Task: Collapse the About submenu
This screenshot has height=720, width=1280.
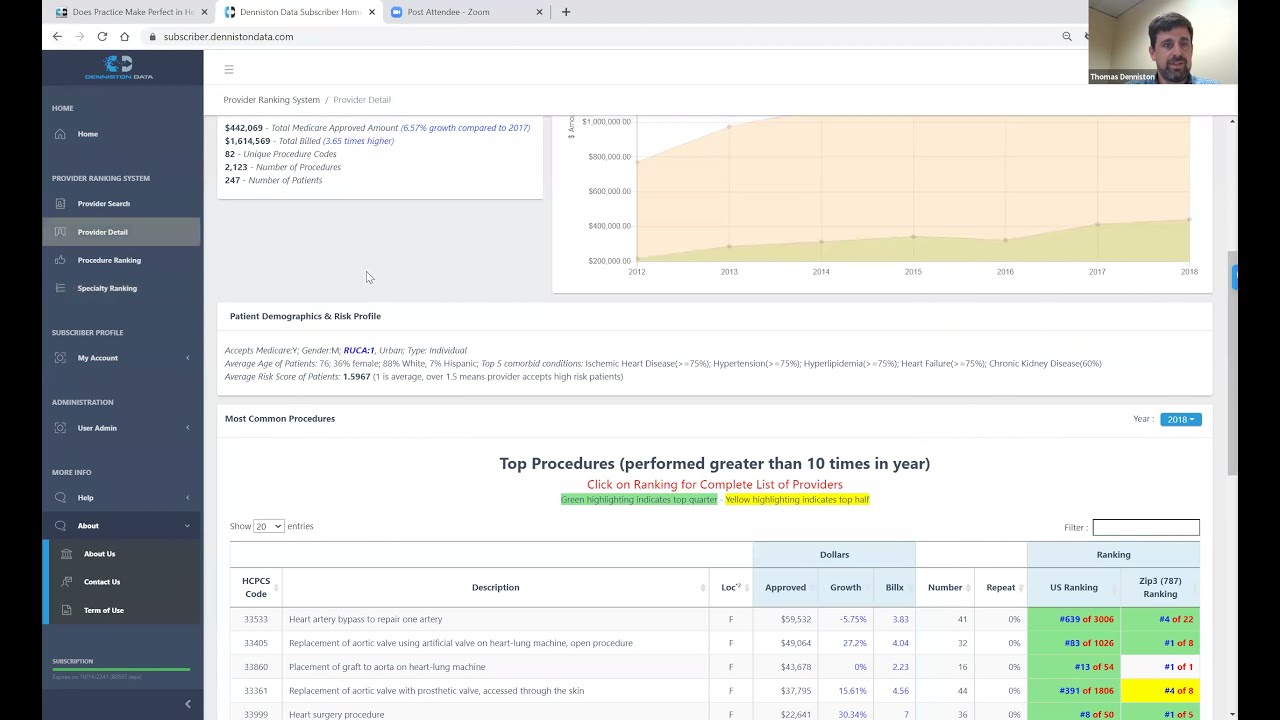Action: pos(187,526)
